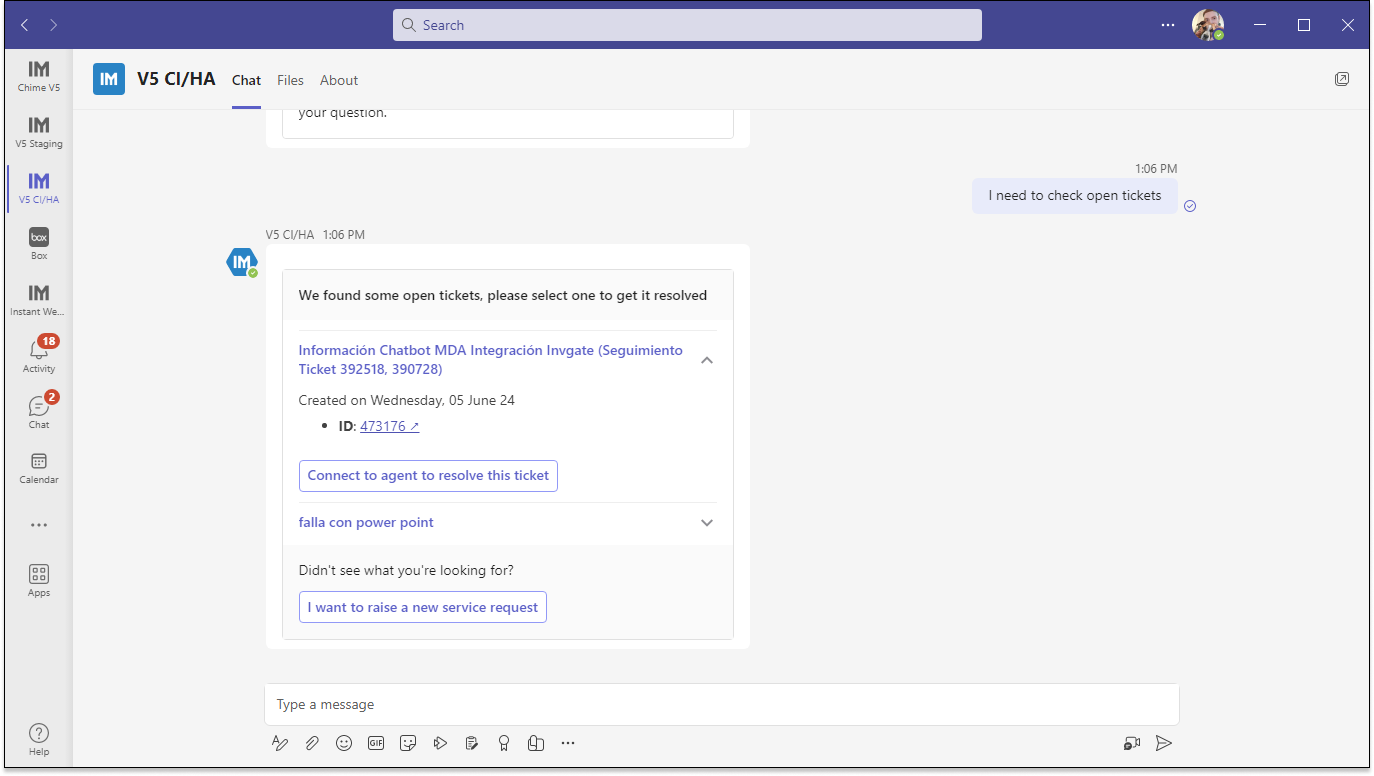The height and width of the screenshot is (776, 1374).
Task: Click Connect to agent to resolve this ticket
Action: click(428, 476)
